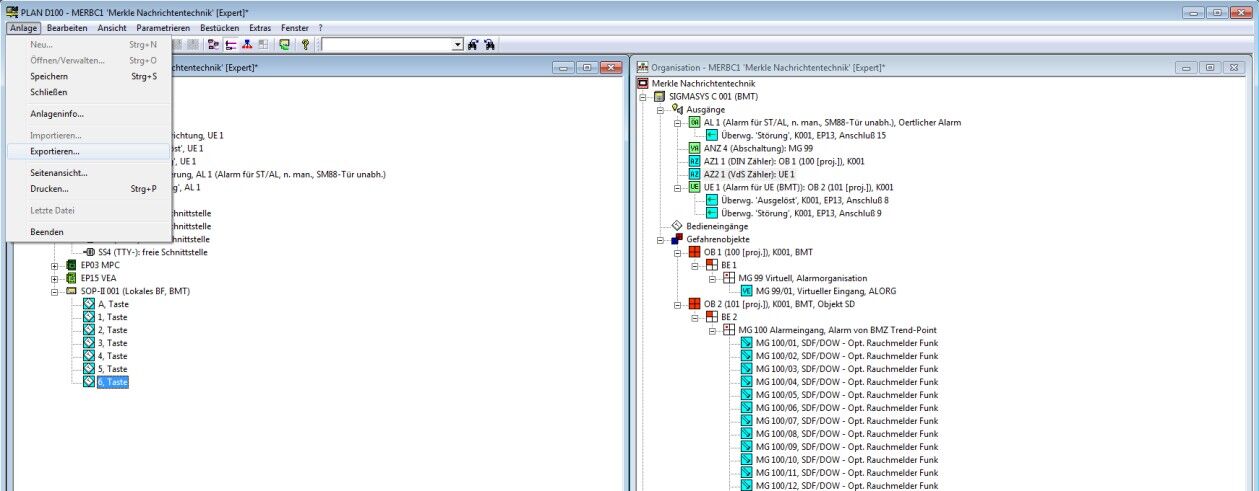The image size is (1259, 491).
Task: Open the Bestücken menu
Action: (220, 28)
